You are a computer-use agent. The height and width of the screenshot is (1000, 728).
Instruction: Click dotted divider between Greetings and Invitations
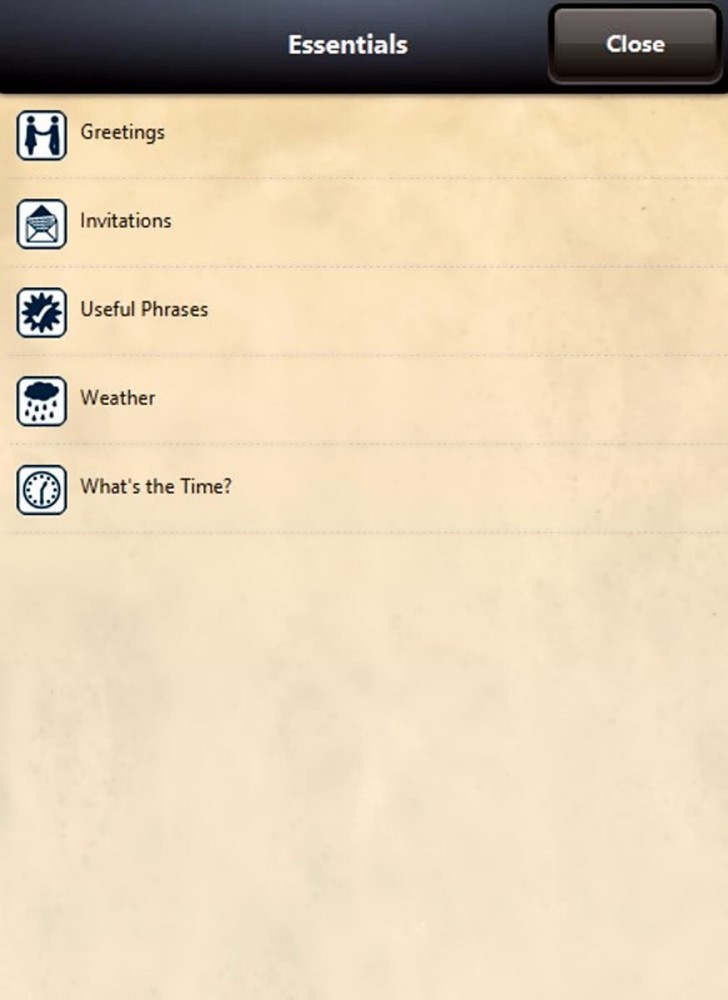[364, 179]
